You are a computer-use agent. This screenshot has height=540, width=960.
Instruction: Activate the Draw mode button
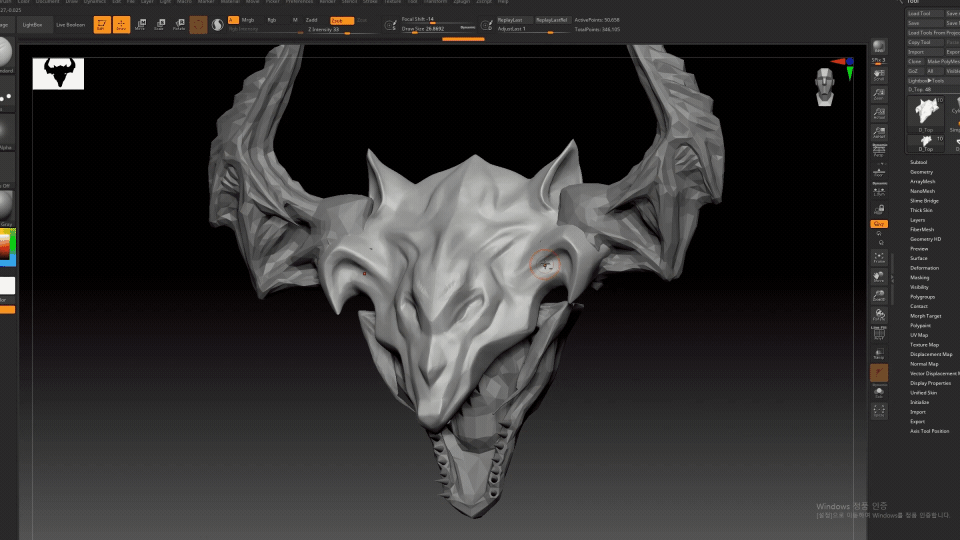tap(121, 25)
